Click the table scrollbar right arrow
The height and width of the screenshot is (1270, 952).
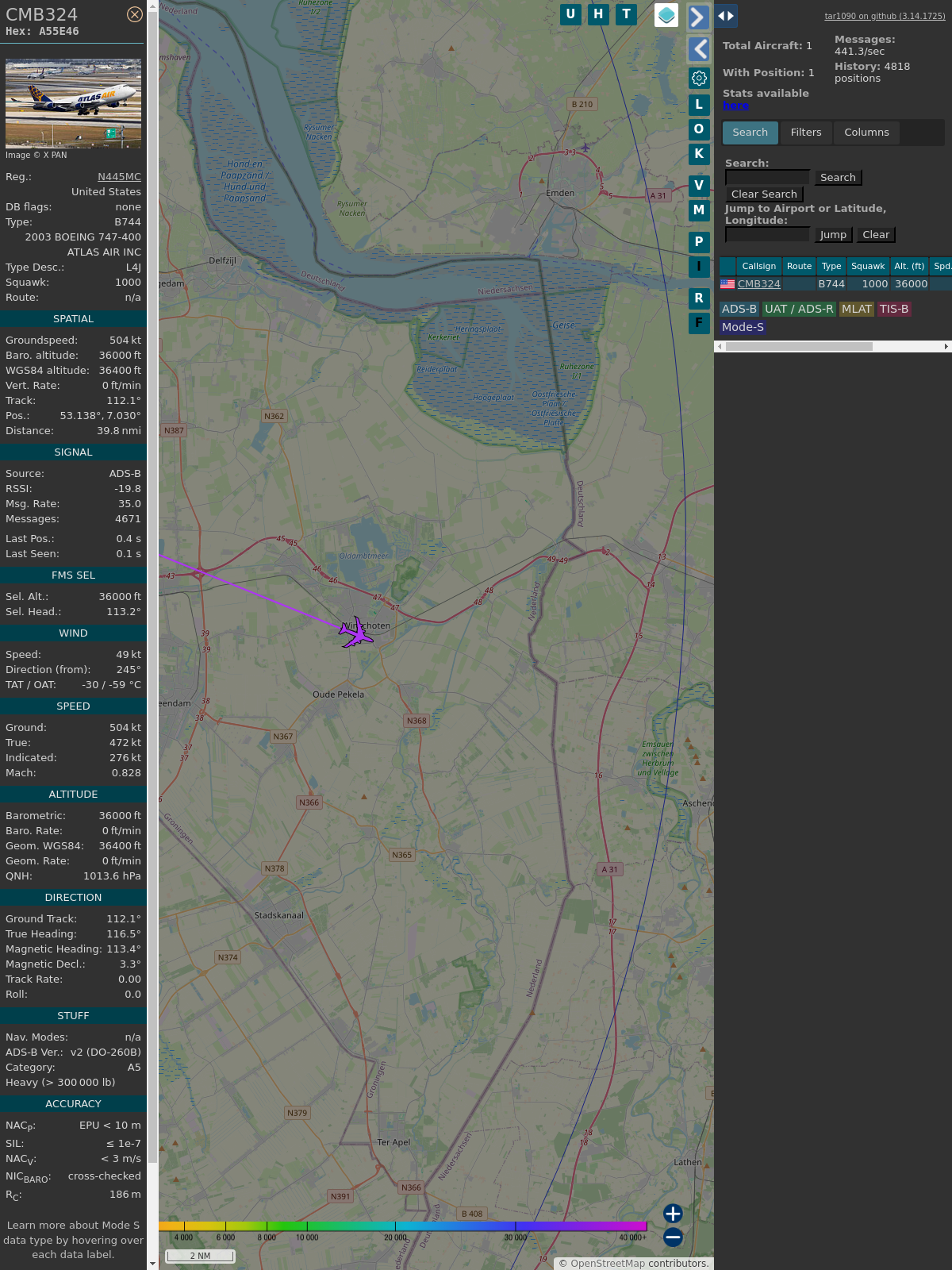click(x=946, y=347)
